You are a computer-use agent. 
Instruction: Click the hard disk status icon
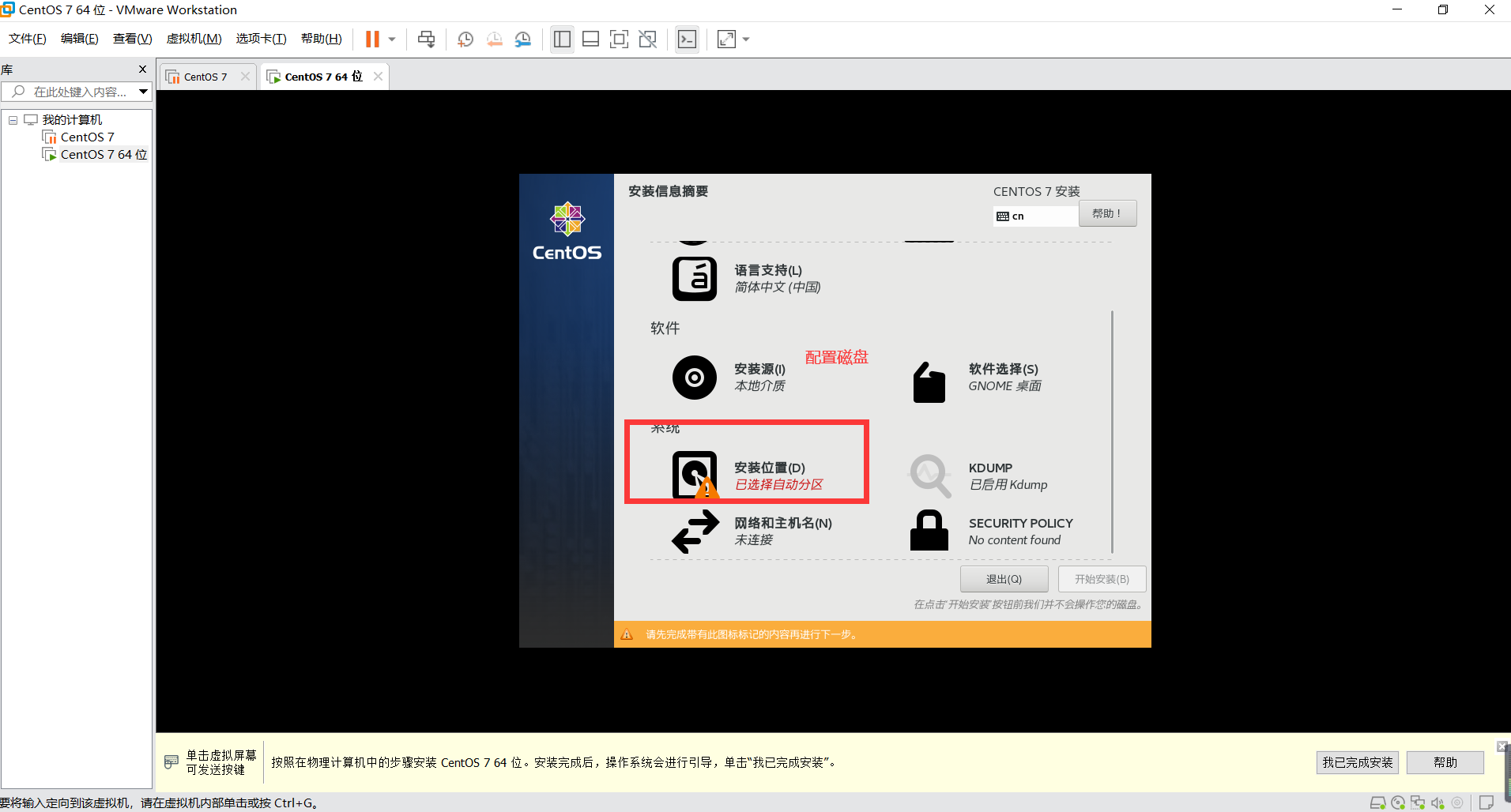click(1377, 803)
